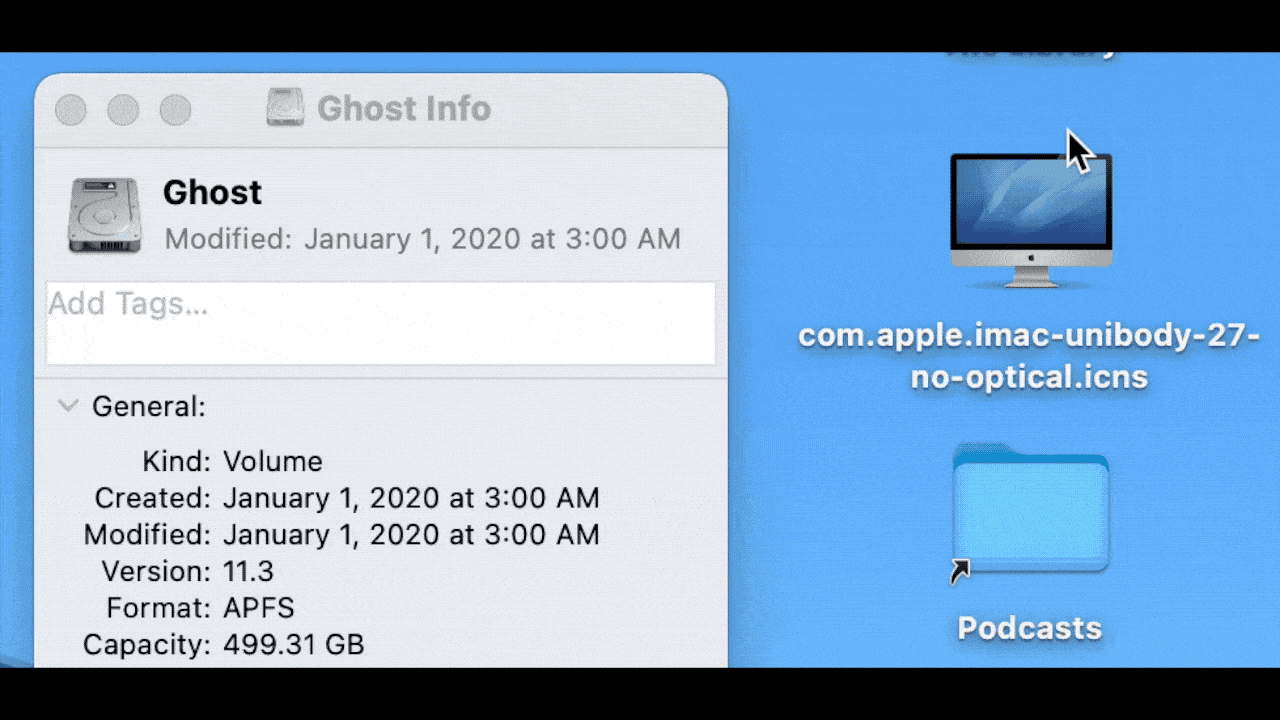Screen dimensions: 1280x720
Task: Minimize the Ghost Info window
Action: click(123, 109)
